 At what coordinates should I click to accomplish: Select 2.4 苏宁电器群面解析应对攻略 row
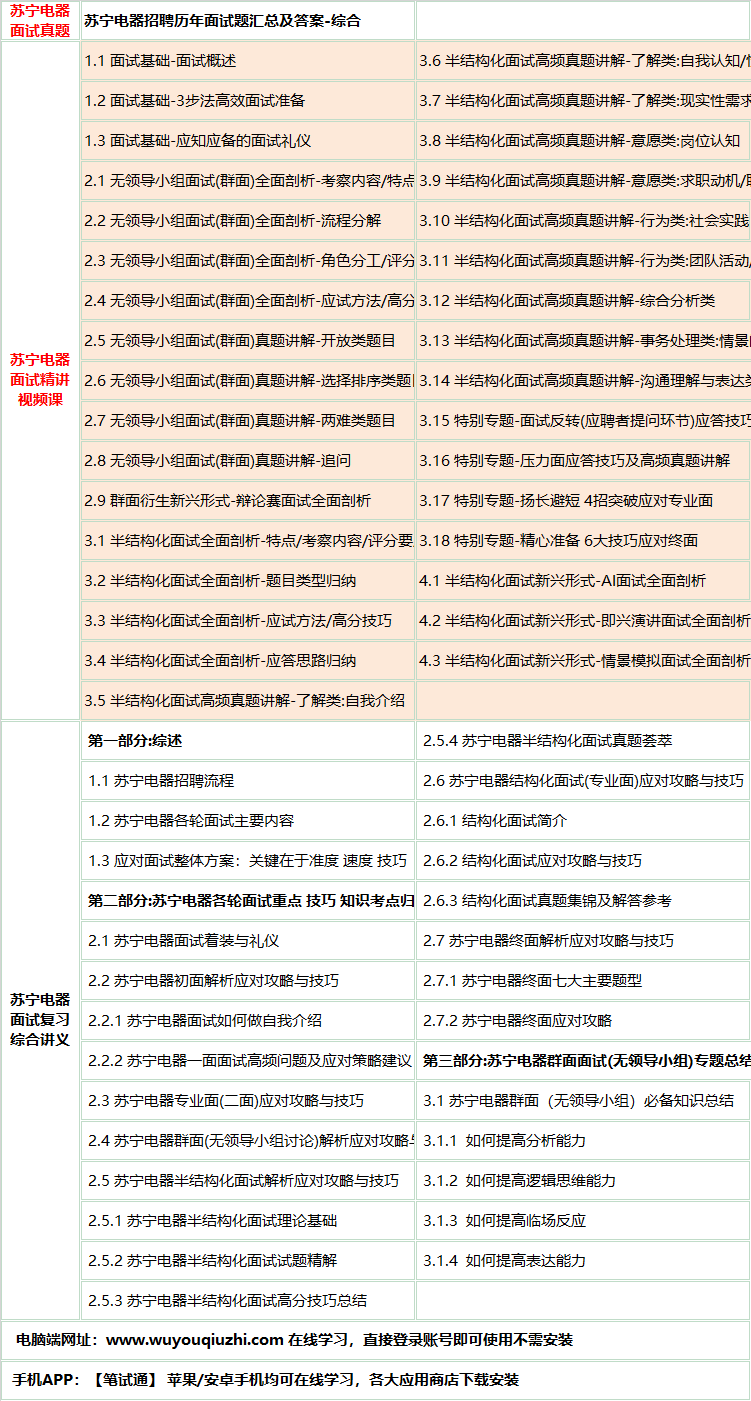248,1140
